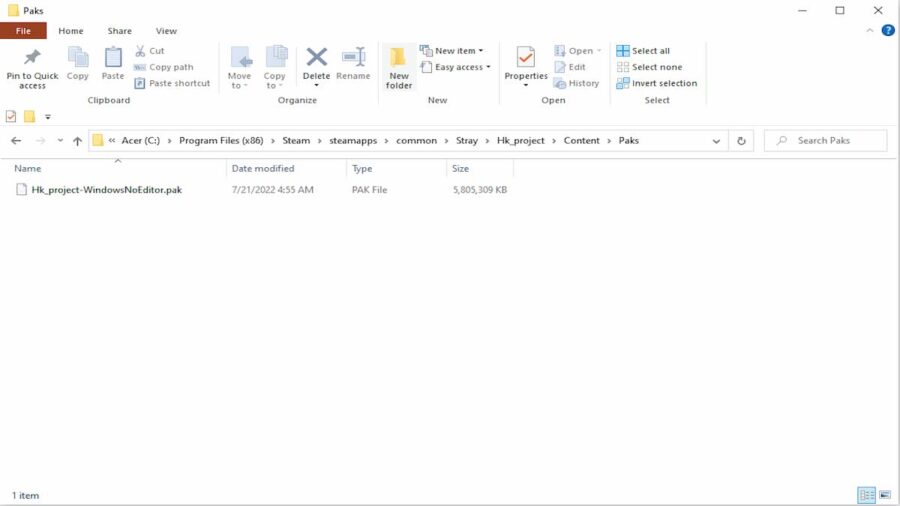Pin the folder to Quick access
Screen dimensions: 900x506
[x=32, y=68]
